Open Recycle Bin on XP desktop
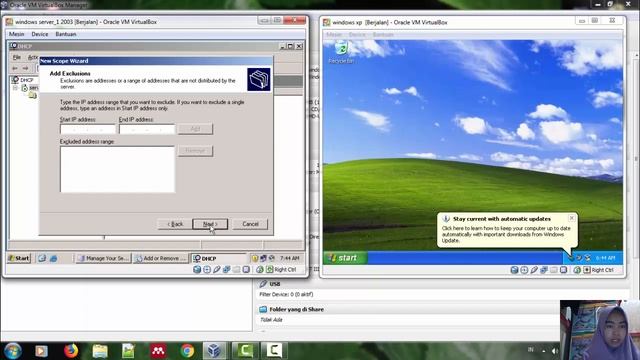Screen dimensions: 640x360 pos(341,53)
